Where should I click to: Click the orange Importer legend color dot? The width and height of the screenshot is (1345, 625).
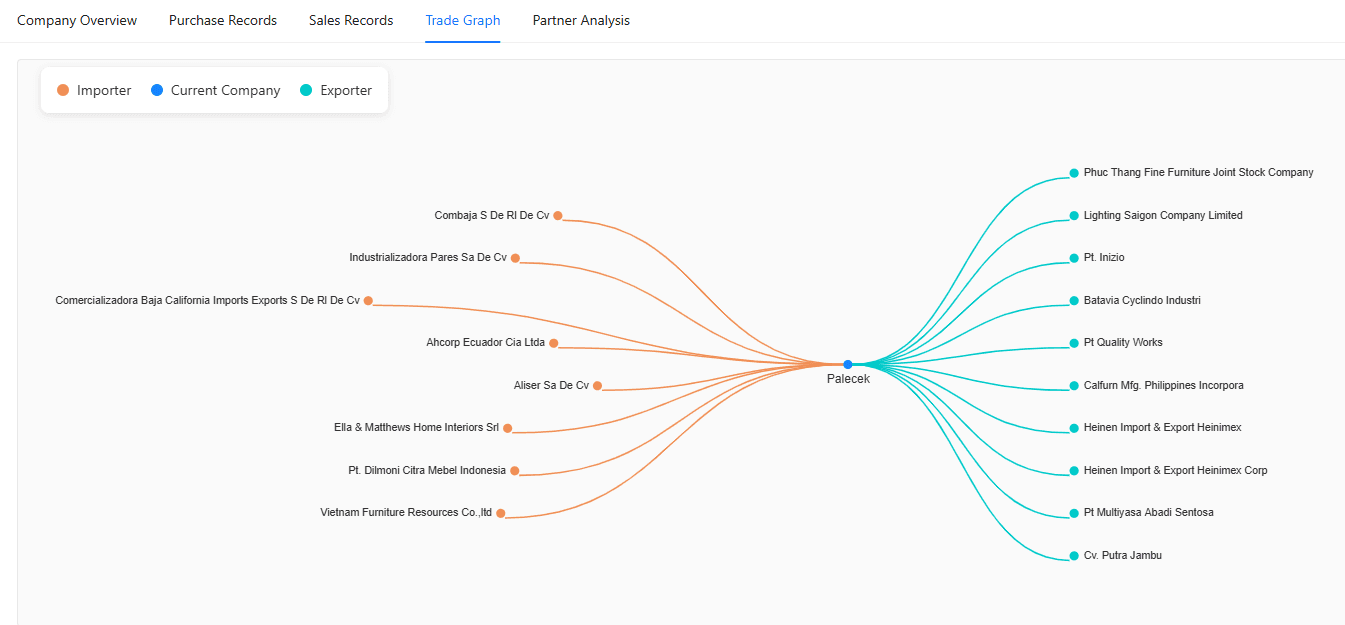coord(63,90)
